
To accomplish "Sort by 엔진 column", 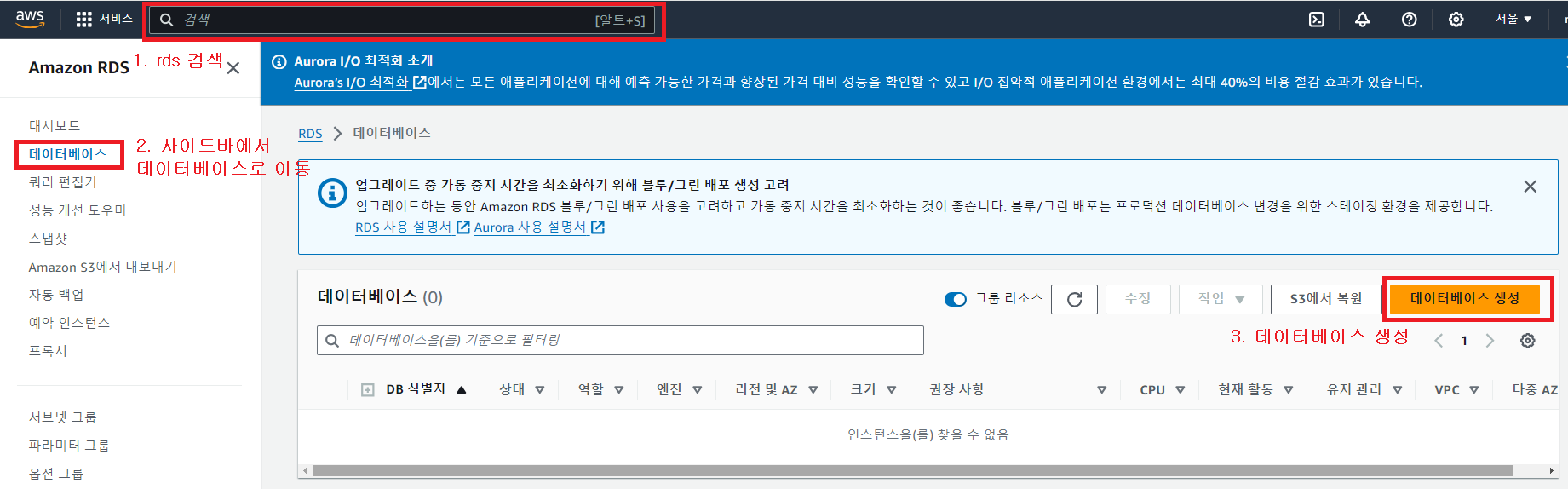I will (x=680, y=389).
